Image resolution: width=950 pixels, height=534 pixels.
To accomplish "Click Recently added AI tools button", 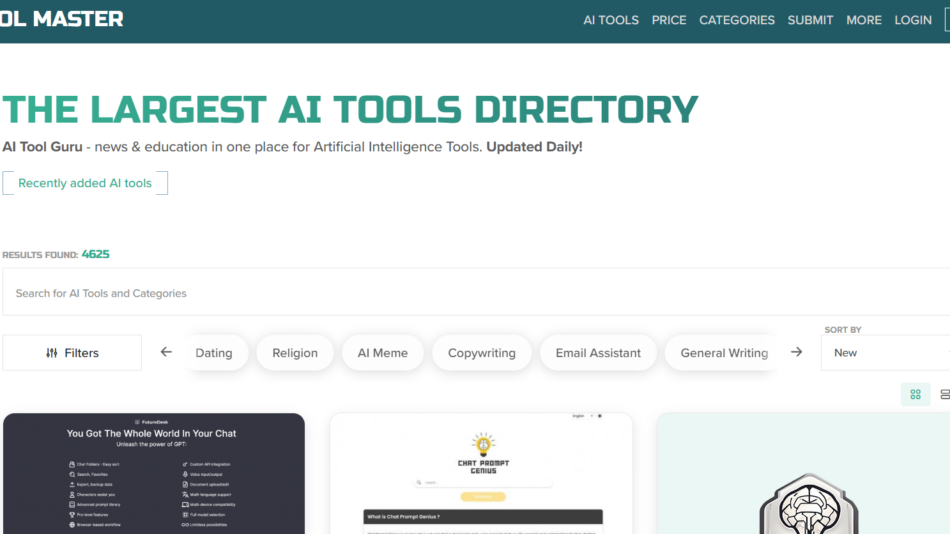I will pyautogui.click(x=85, y=183).
